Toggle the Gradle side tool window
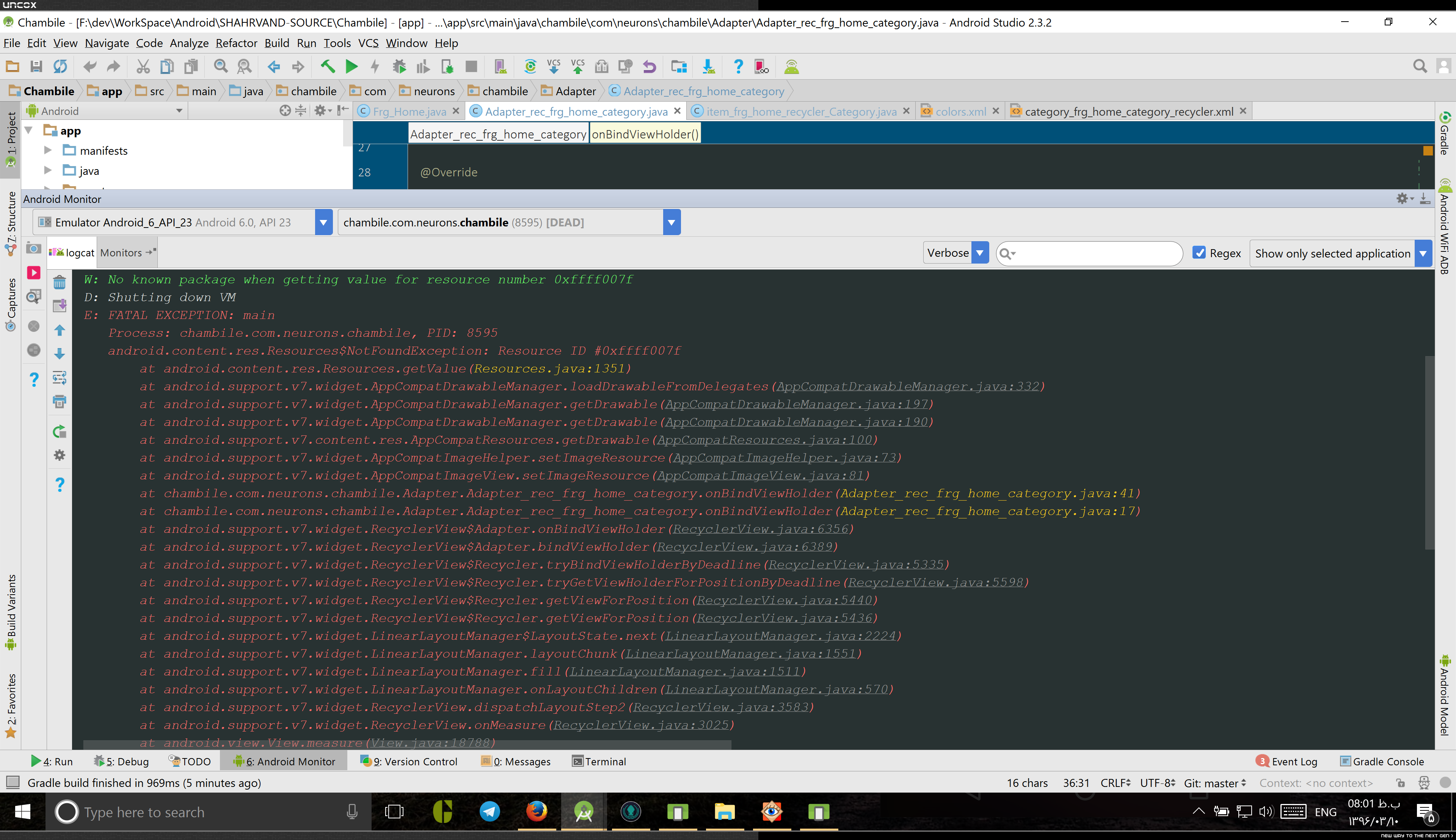The image size is (1456, 840). coord(1445,134)
